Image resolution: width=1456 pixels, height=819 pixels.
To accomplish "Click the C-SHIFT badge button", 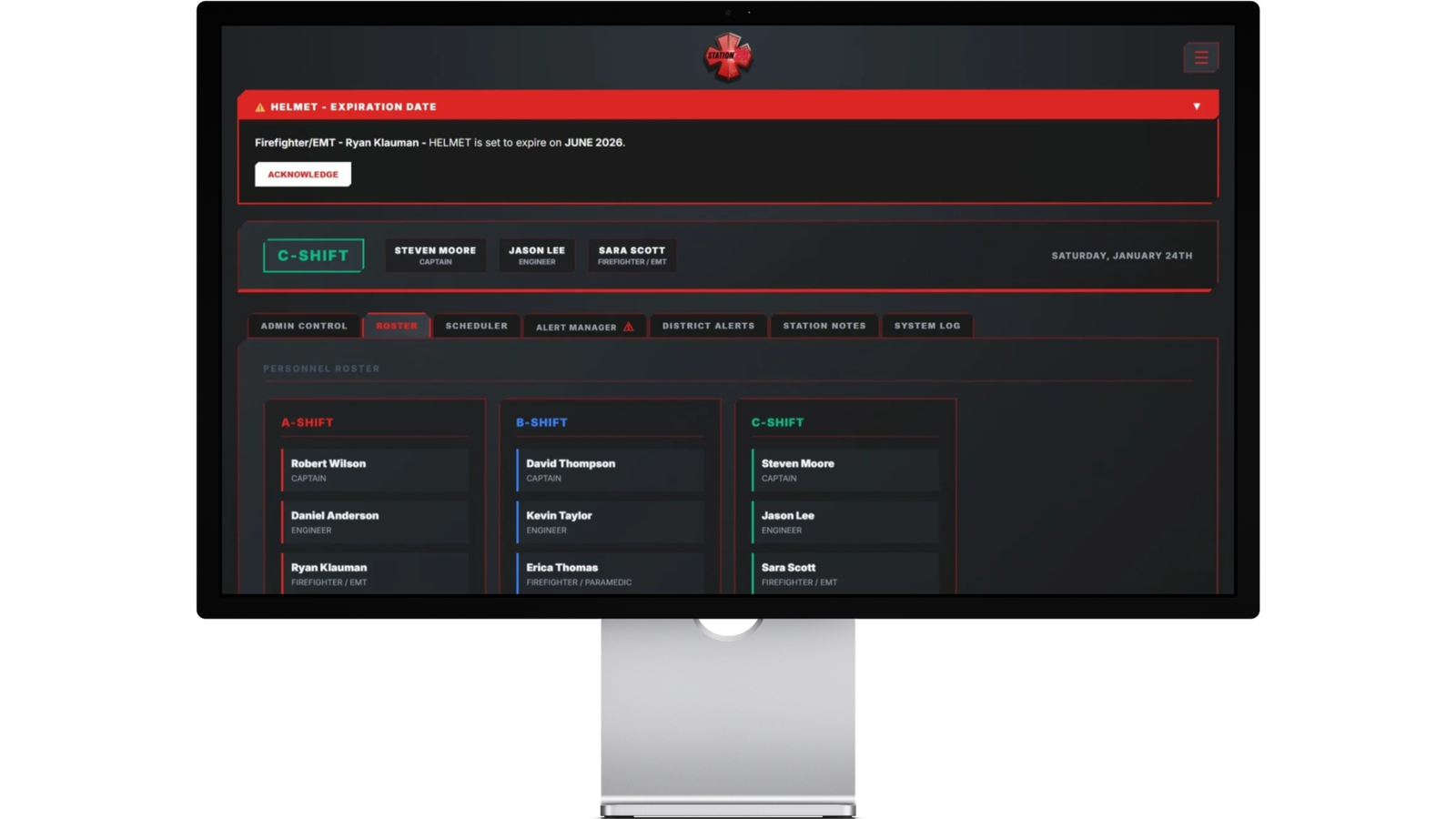I will click(x=313, y=256).
